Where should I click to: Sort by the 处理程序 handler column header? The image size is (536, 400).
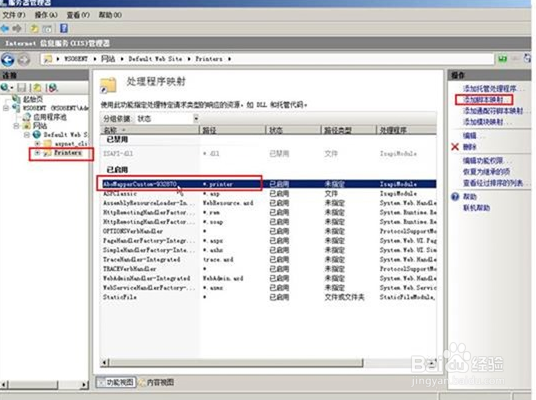tap(406, 130)
